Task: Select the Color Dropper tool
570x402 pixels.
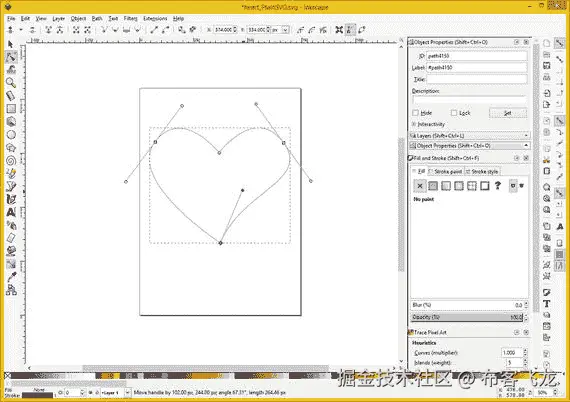Action: pyautogui.click(x=11, y=277)
